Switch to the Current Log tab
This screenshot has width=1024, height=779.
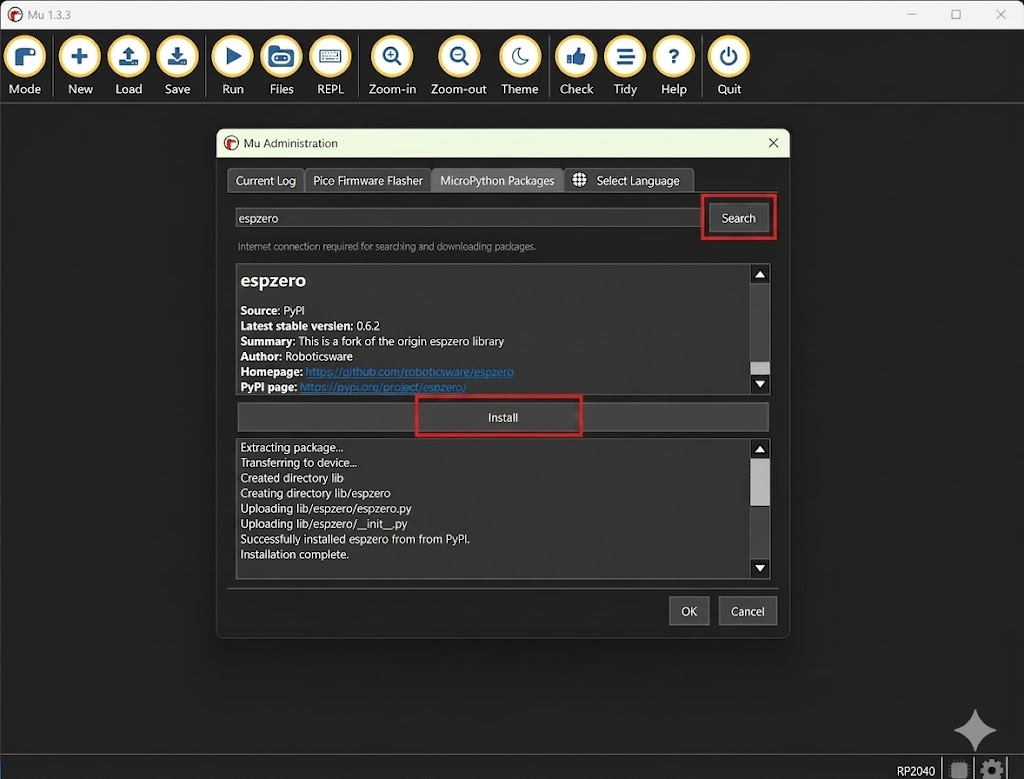click(266, 181)
